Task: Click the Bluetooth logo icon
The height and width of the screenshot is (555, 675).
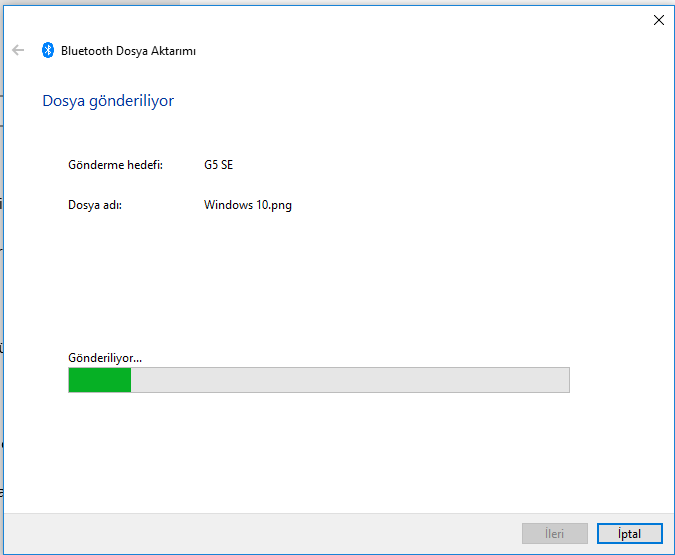Action: (47, 50)
